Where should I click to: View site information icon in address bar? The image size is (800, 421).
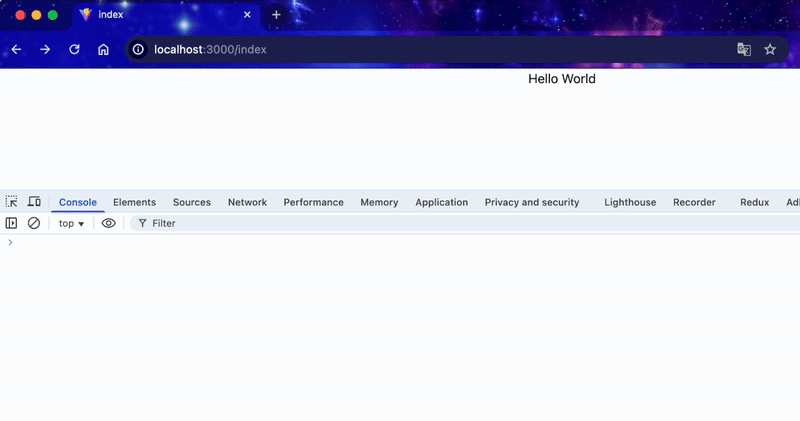[138, 49]
